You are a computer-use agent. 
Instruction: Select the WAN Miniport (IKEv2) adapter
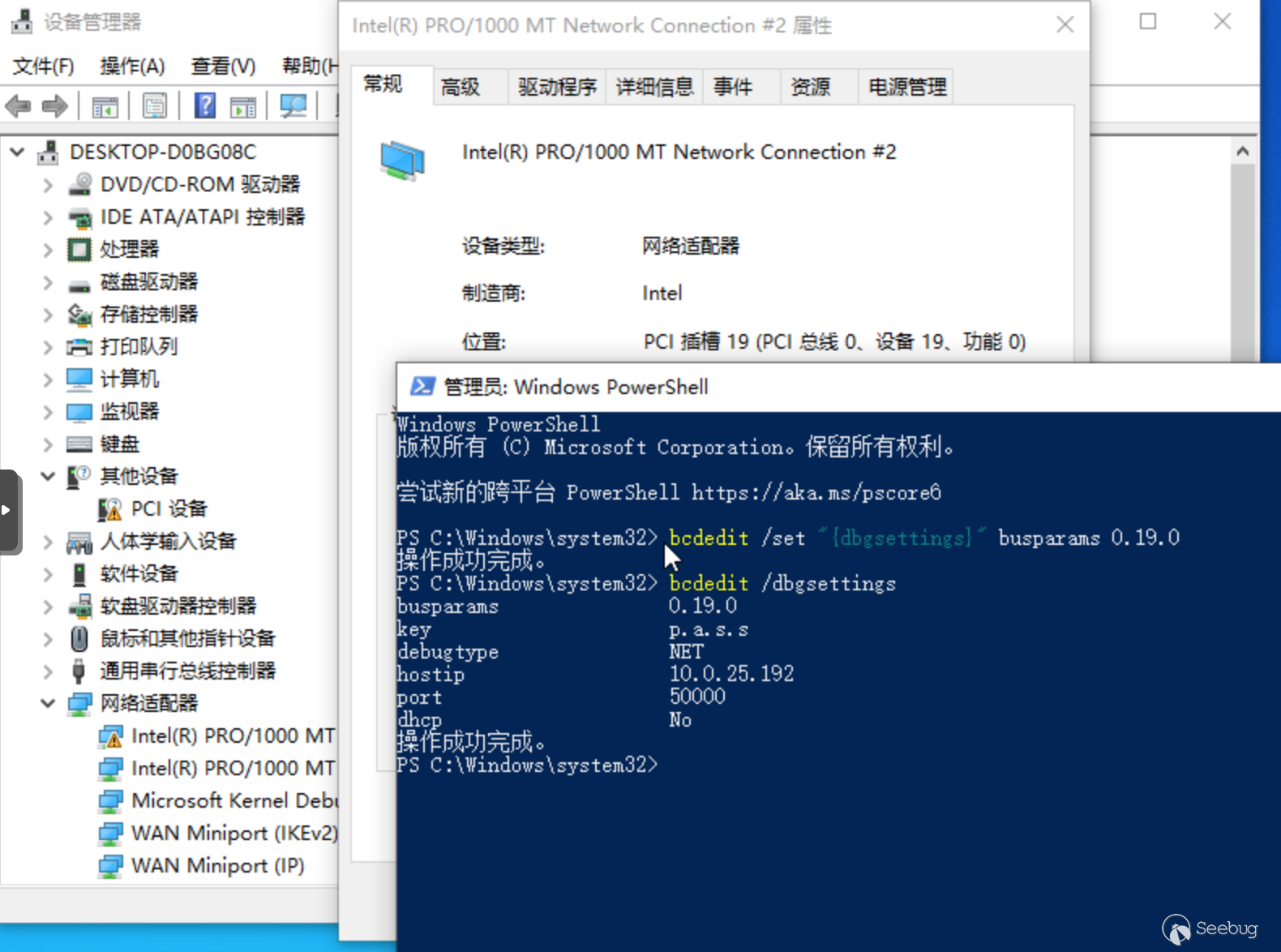point(234,833)
